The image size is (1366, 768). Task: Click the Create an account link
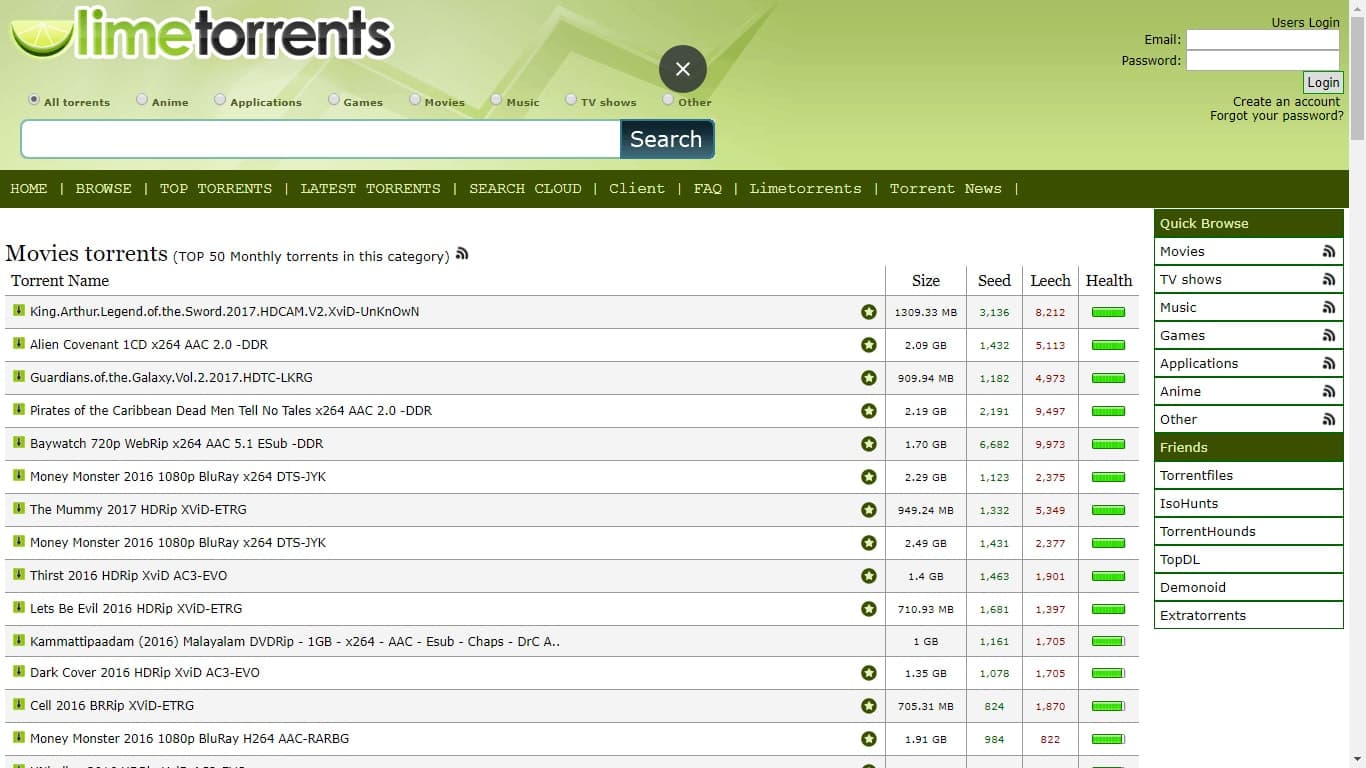1286,102
